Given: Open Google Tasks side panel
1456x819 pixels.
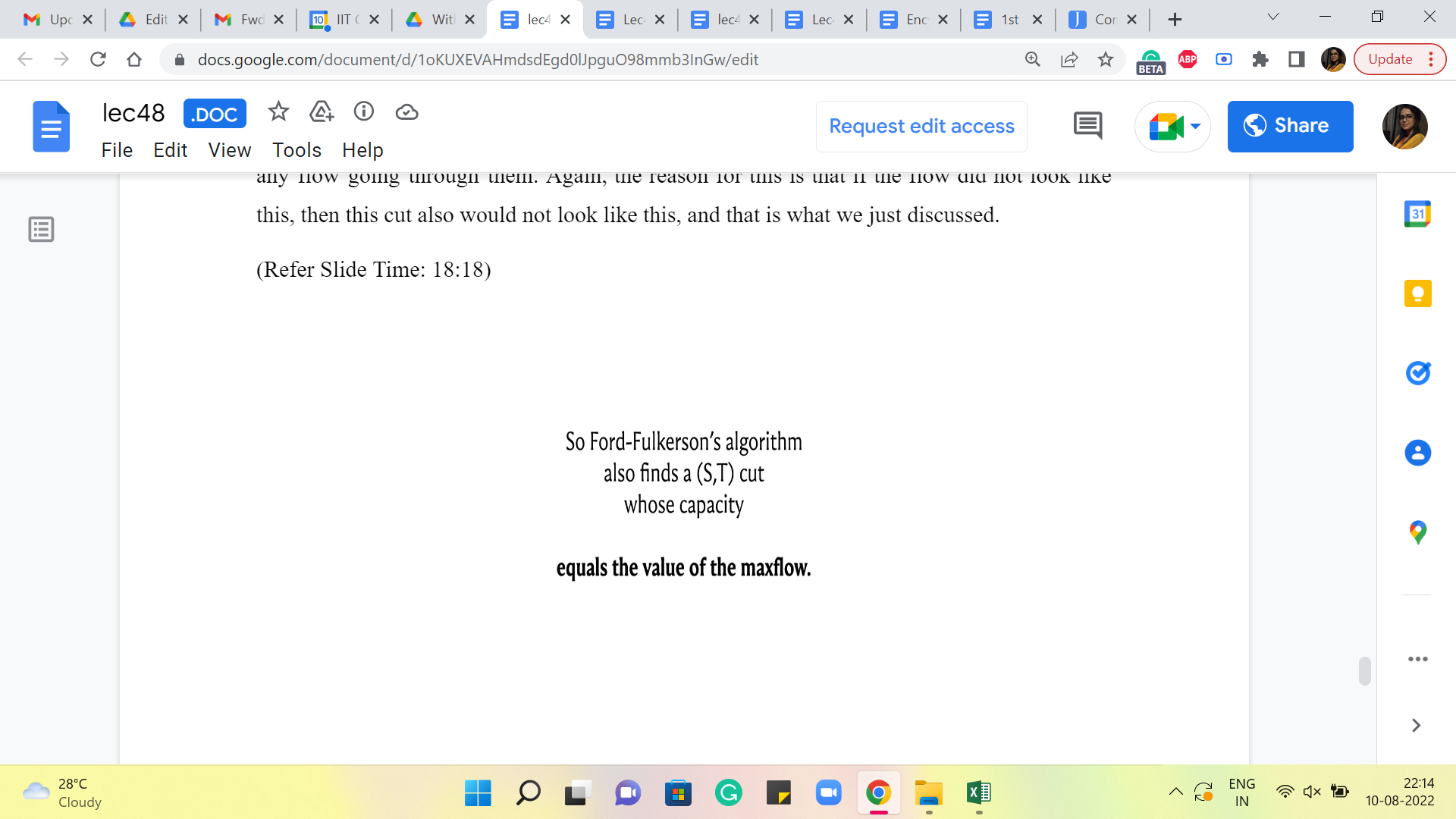Looking at the screenshot, I should (x=1417, y=373).
